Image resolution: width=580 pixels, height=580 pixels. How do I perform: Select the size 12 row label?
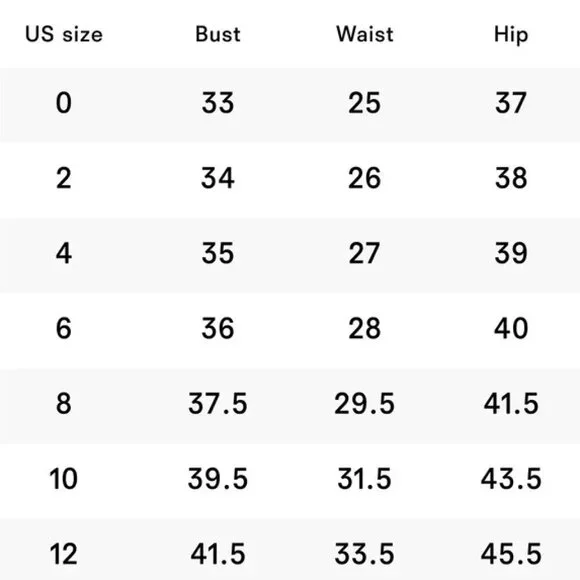click(x=64, y=554)
